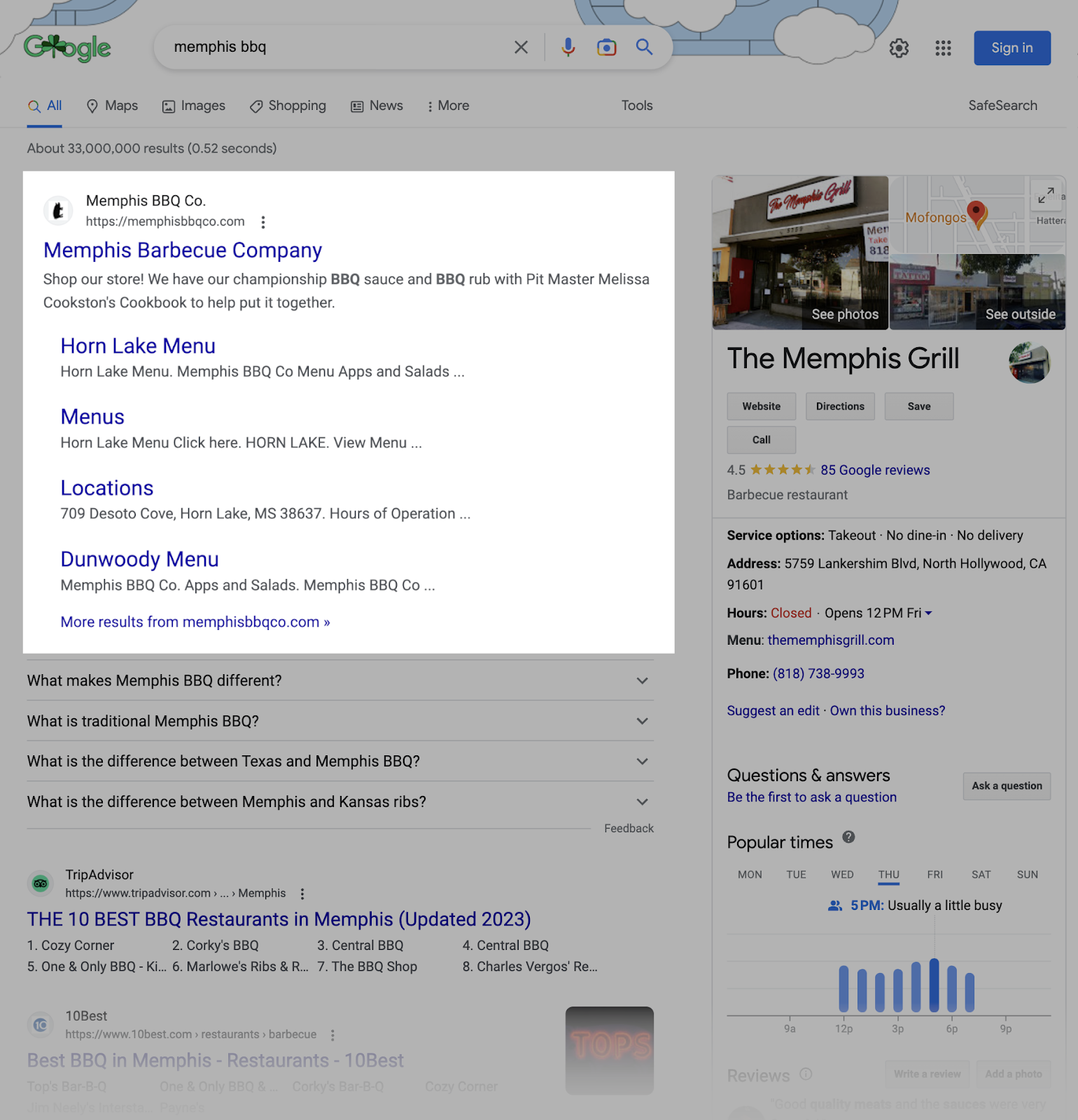Open image search camera icon
Image resolution: width=1078 pixels, height=1120 pixels.
click(x=606, y=47)
